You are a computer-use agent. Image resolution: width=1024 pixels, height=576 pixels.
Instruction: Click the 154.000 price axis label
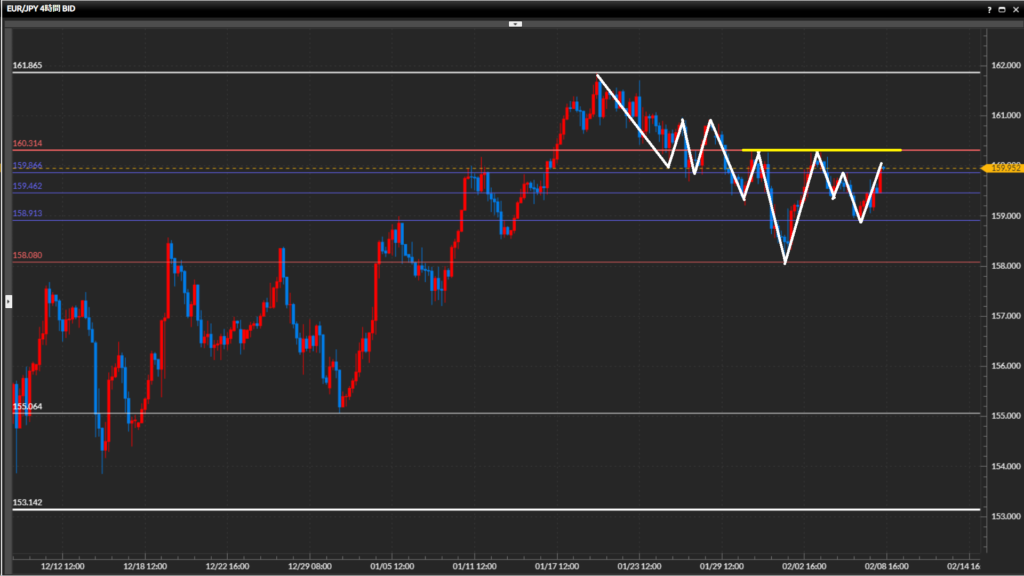click(1004, 466)
